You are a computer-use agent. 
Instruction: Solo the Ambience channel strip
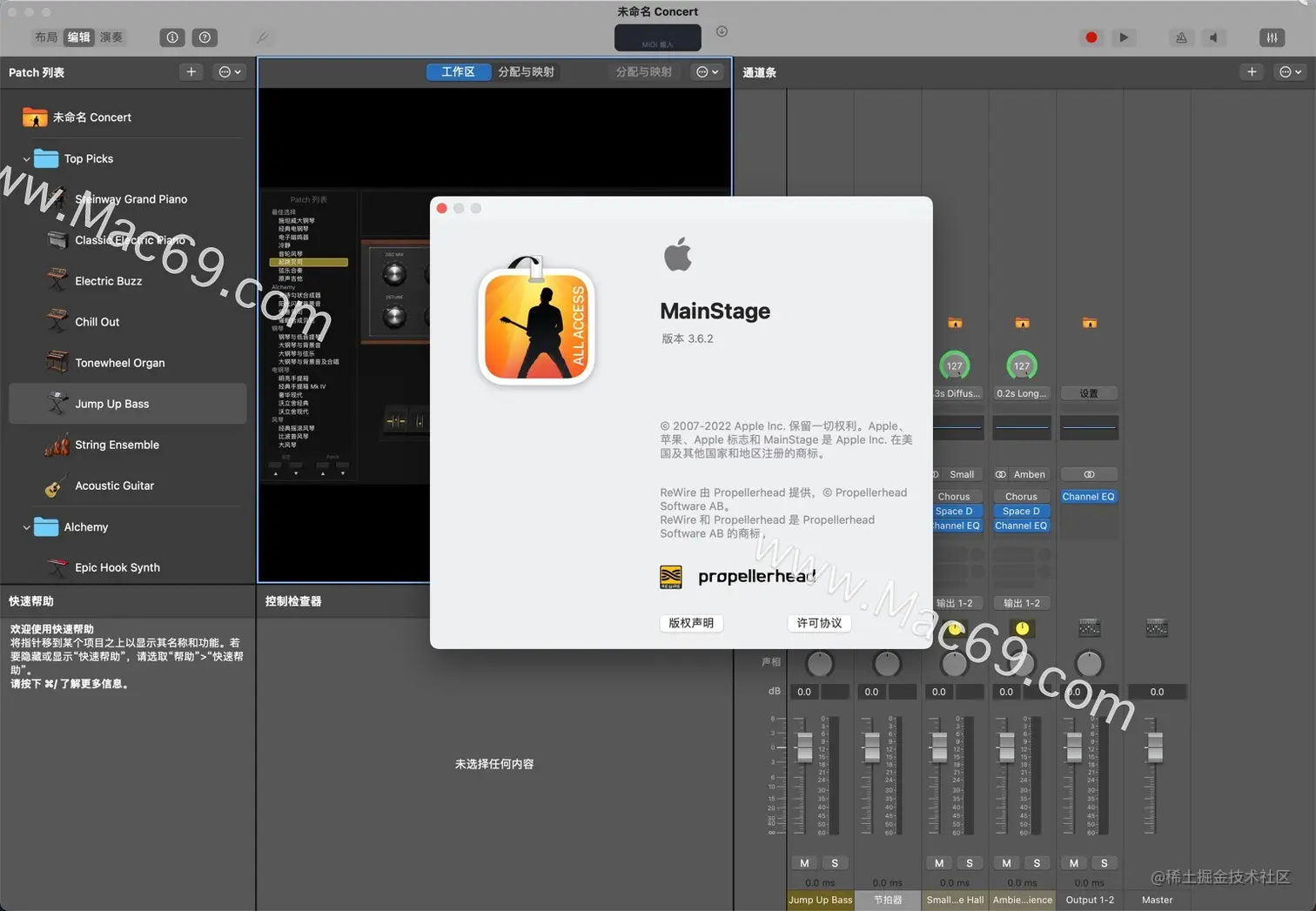pyautogui.click(x=1037, y=863)
